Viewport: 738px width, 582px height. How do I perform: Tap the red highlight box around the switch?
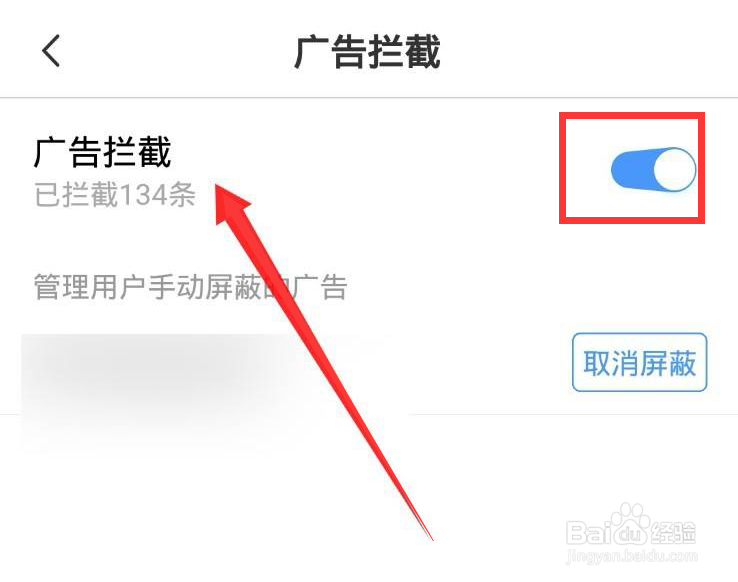(632, 168)
